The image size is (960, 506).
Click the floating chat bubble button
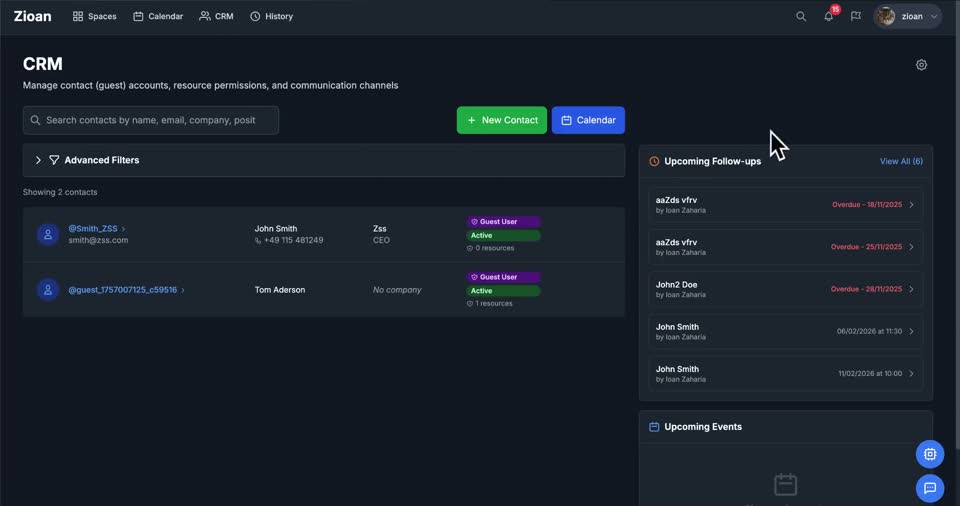[929, 488]
